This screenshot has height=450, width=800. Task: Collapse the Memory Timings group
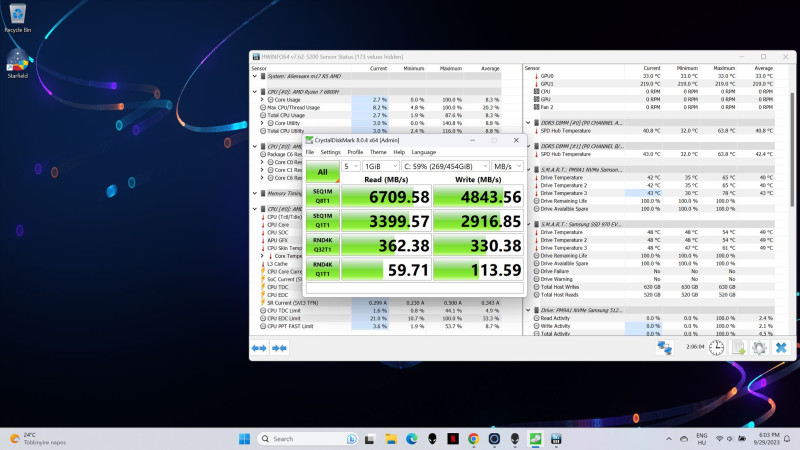tap(255, 193)
